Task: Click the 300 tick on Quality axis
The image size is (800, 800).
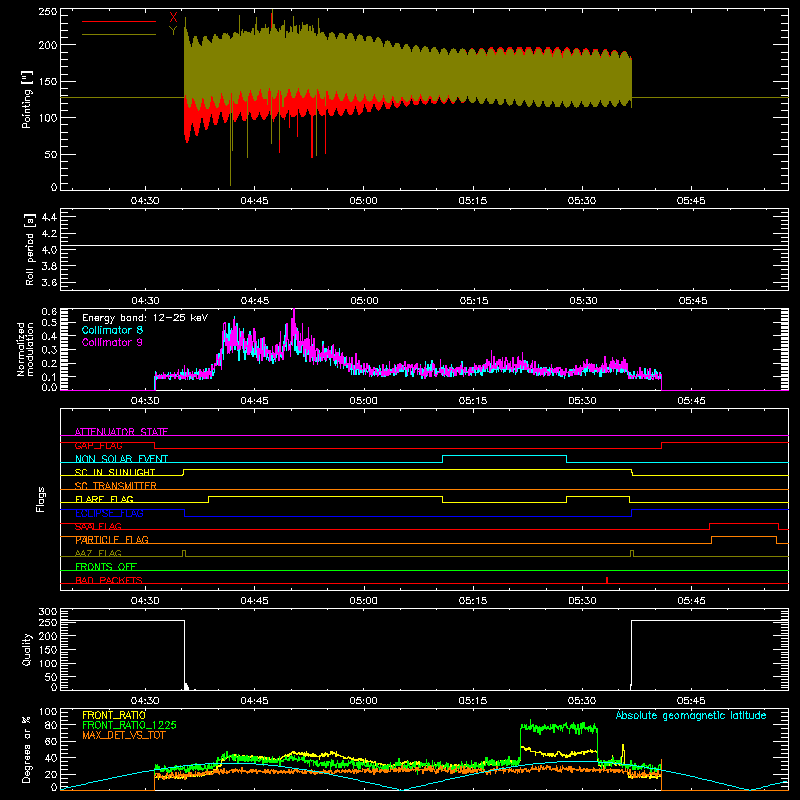Action: coord(47,611)
